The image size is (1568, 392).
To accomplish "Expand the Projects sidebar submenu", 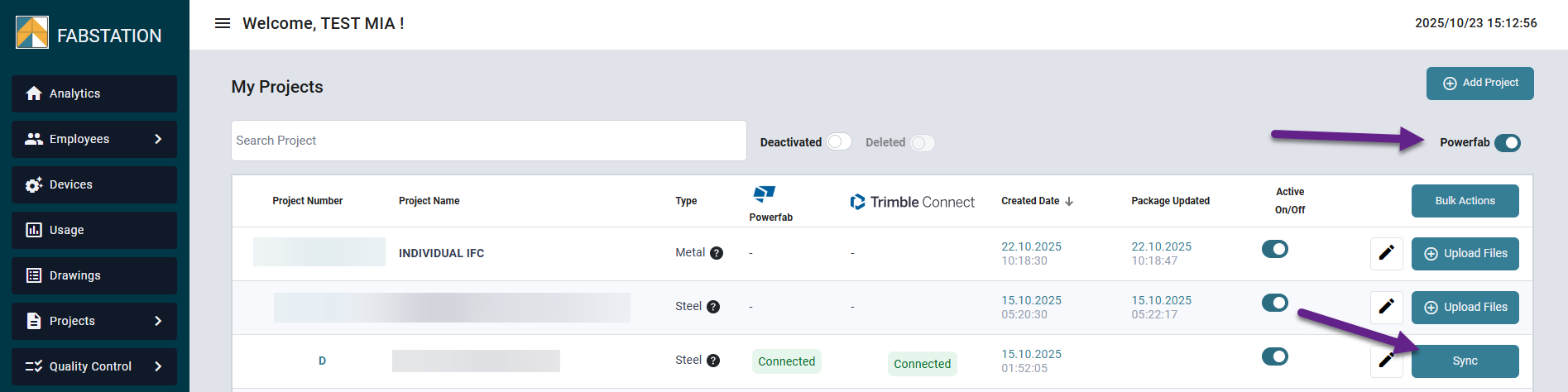I will (157, 321).
